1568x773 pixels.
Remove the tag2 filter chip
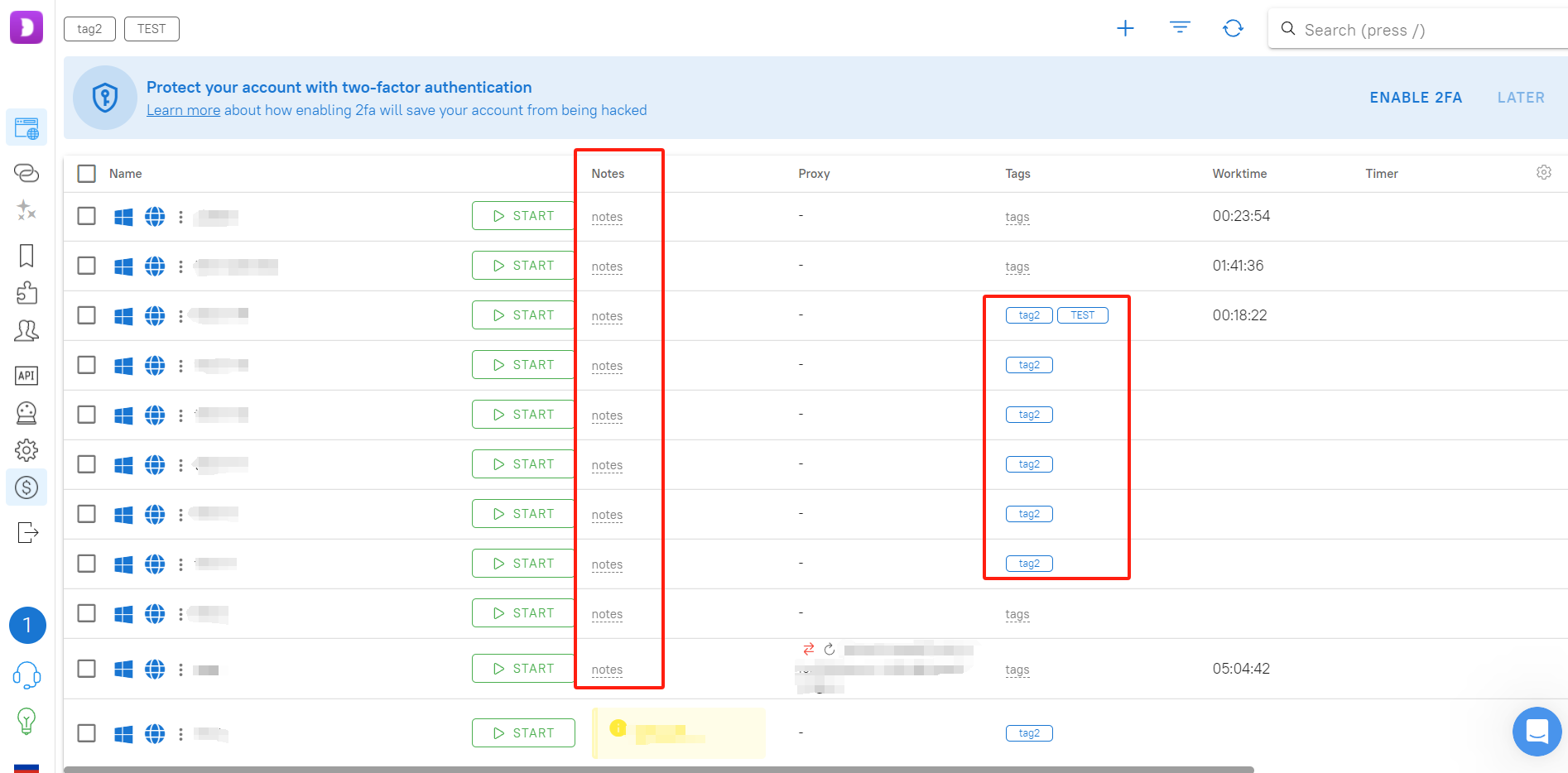coord(89,28)
